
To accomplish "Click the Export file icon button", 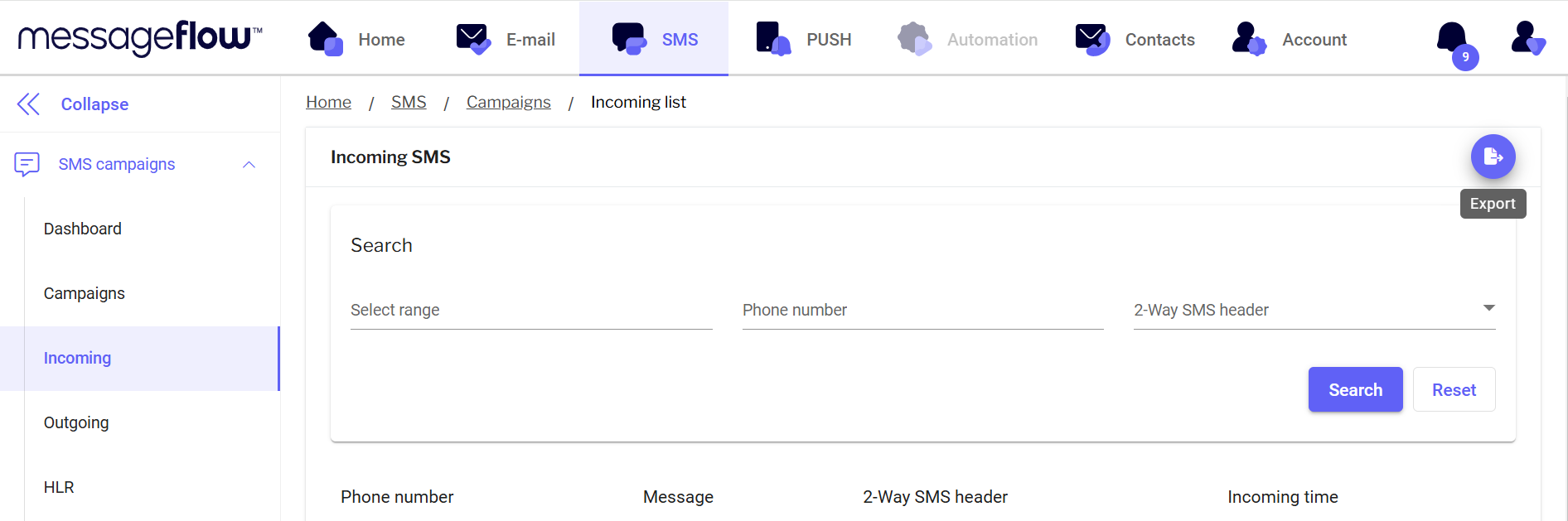I will click(1493, 157).
